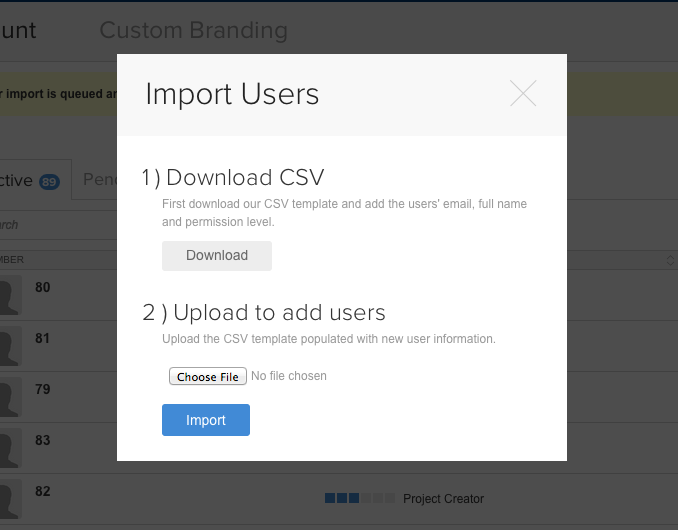Switch to the Active users tab
The image size is (678, 530).
tap(18, 180)
